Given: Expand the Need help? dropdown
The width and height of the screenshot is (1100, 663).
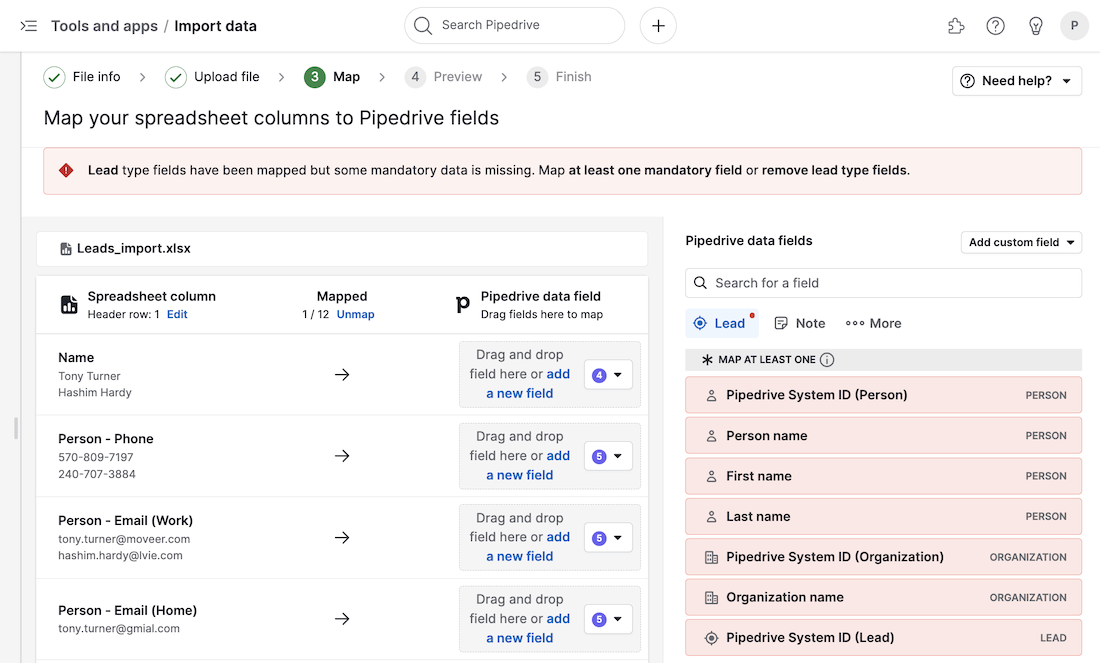Looking at the screenshot, I should click(x=1017, y=81).
